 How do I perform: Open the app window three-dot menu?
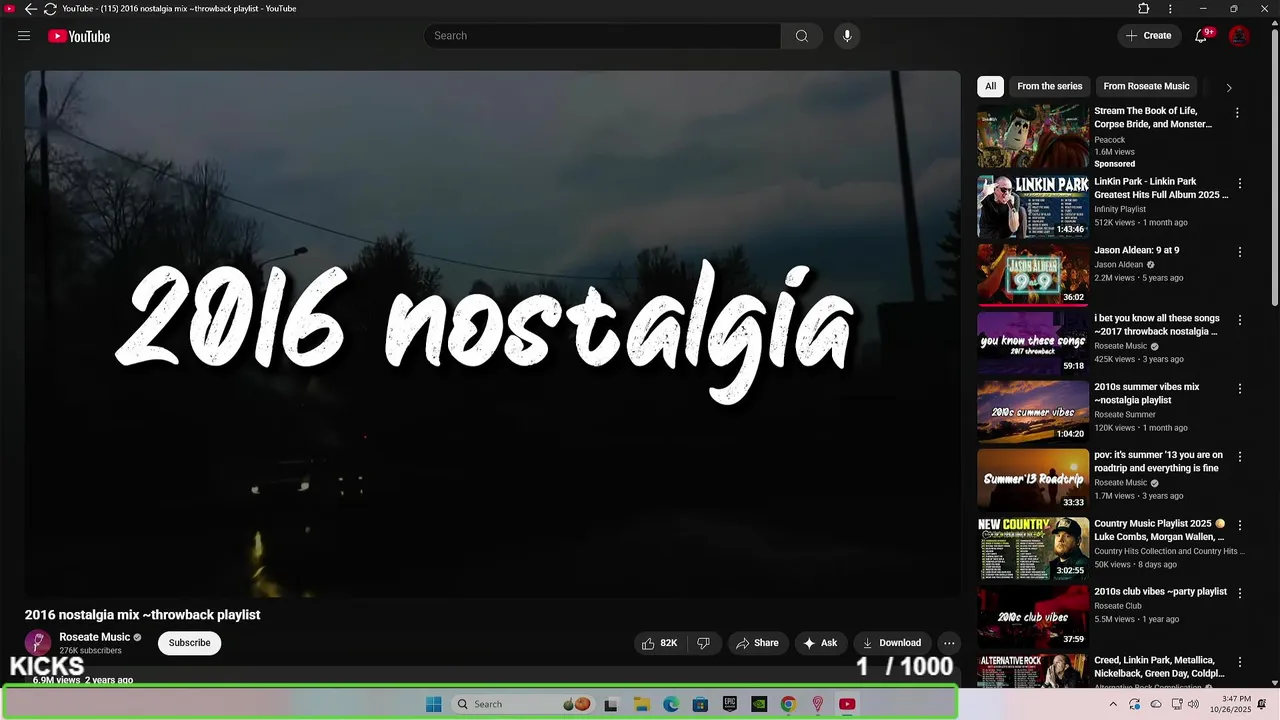(1170, 9)
